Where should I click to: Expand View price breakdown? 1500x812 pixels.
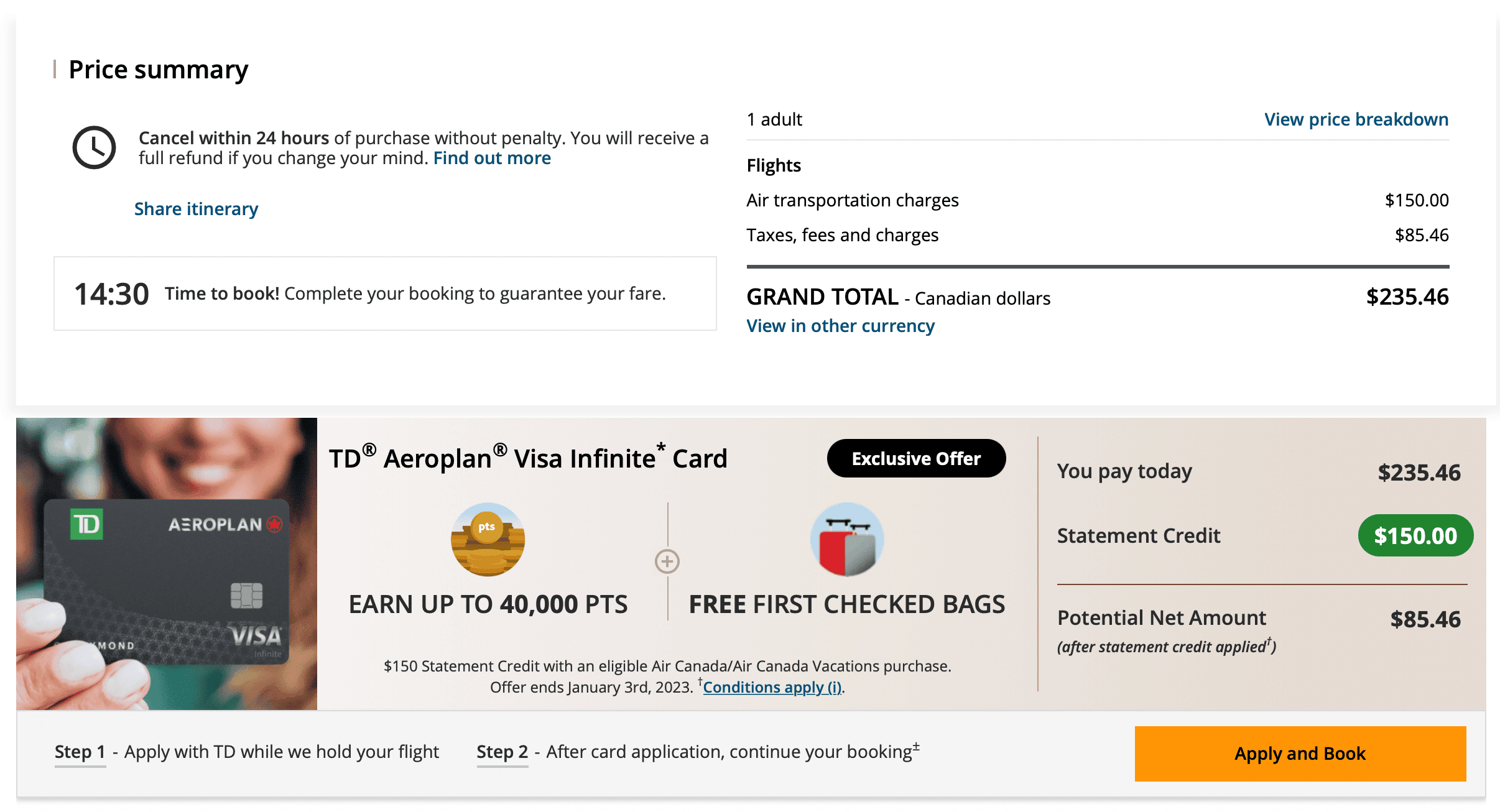coord(1356,119)
